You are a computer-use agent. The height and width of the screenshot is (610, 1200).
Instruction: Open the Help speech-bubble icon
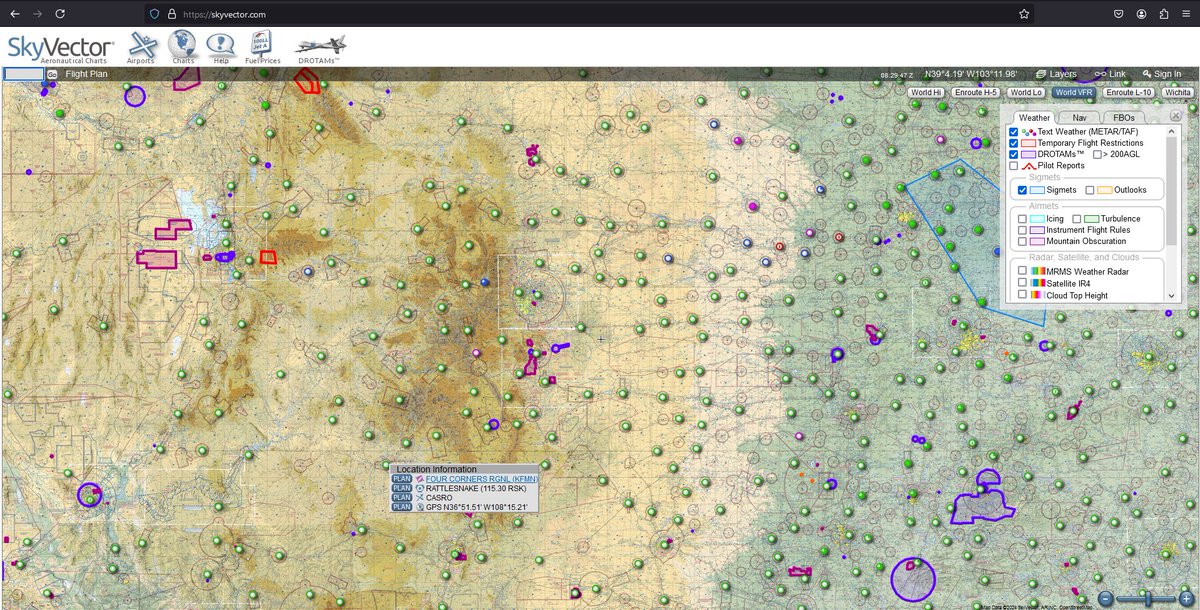(221, 47)
